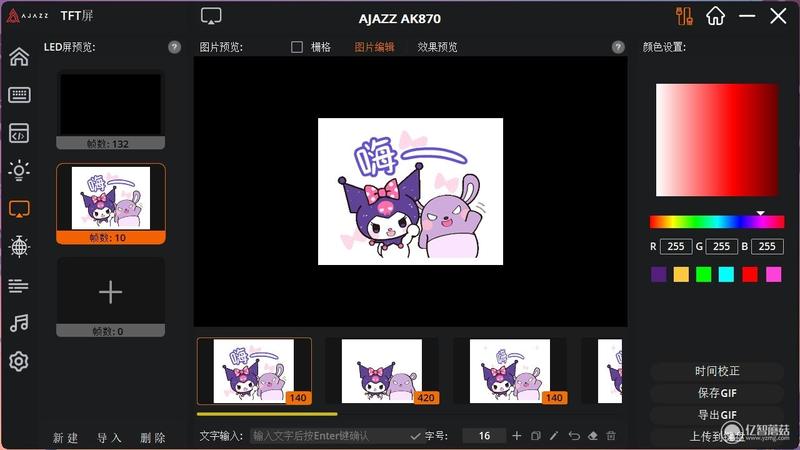Open the lighting settings sidebar icon

tap(19, 170)
